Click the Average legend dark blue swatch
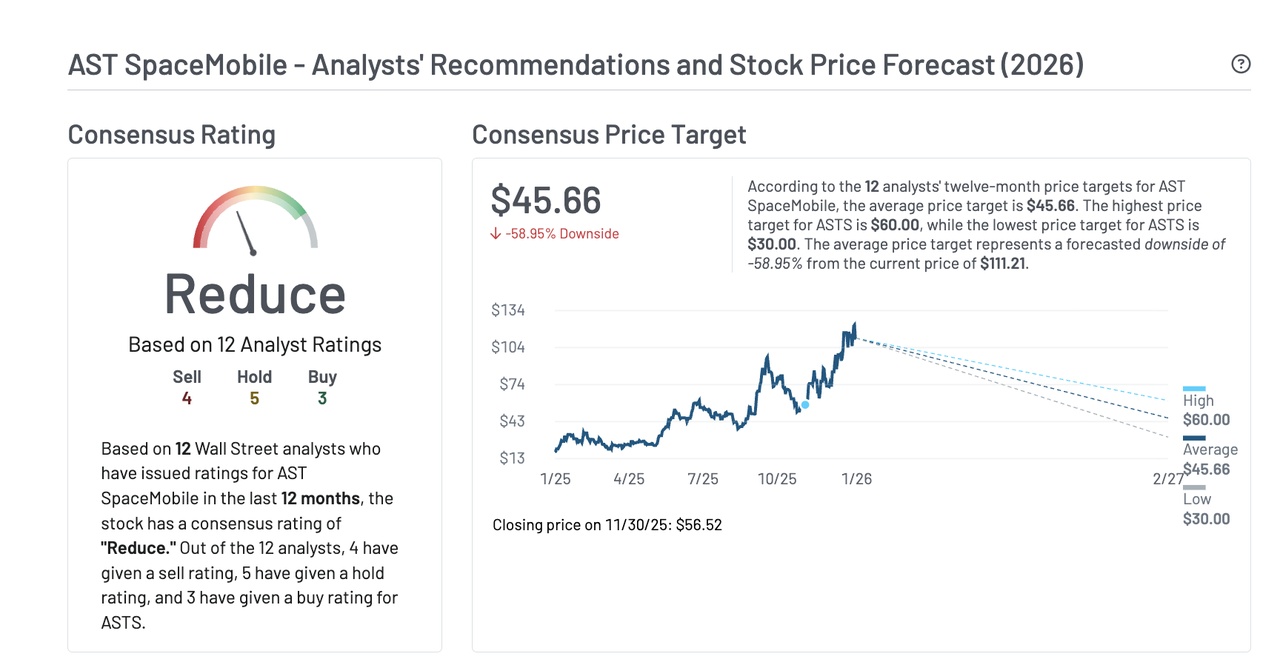1280x665 pixels. coord(1194,437)
